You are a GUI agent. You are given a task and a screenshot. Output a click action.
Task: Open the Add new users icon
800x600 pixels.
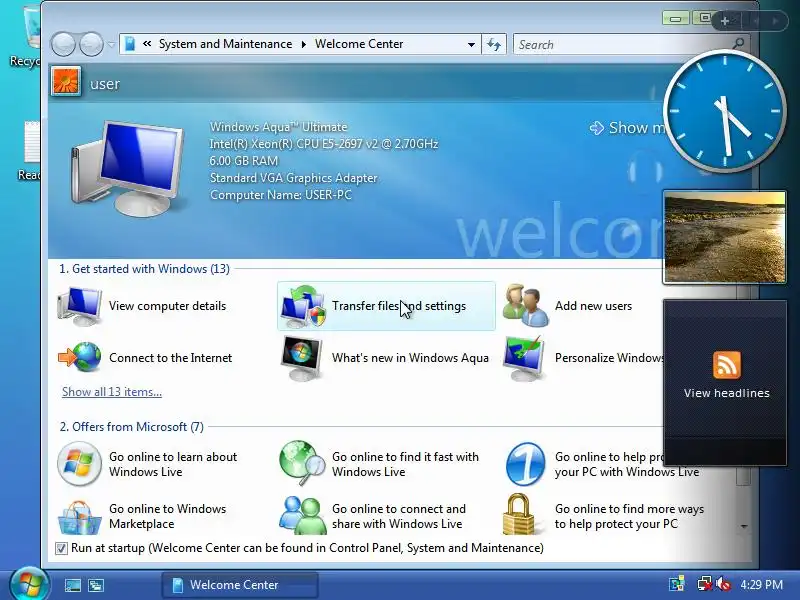tap(526, 306)
